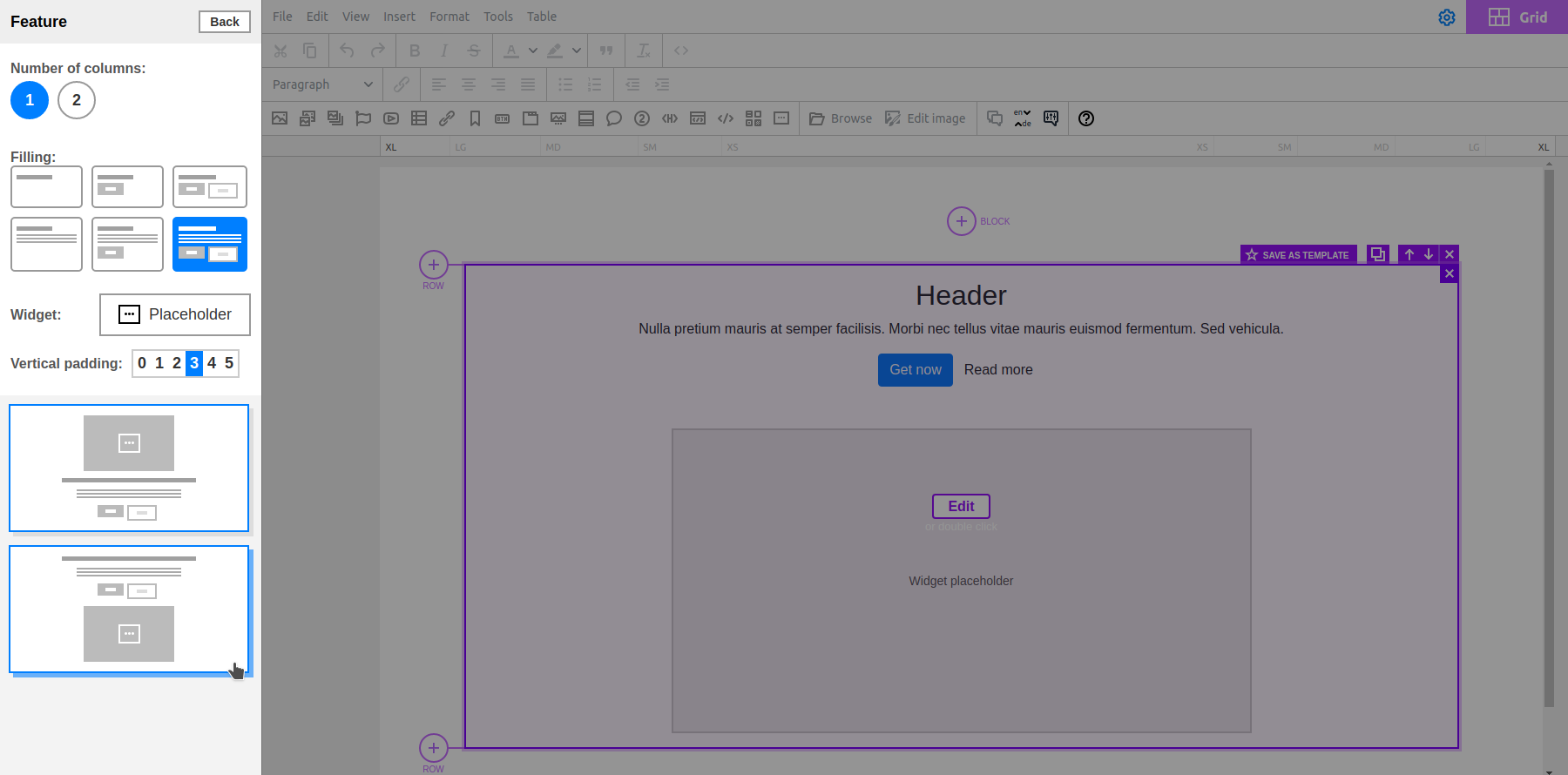Insert a video widget
The width and height of the screenshot is (1568, 775).
[391, 118]
